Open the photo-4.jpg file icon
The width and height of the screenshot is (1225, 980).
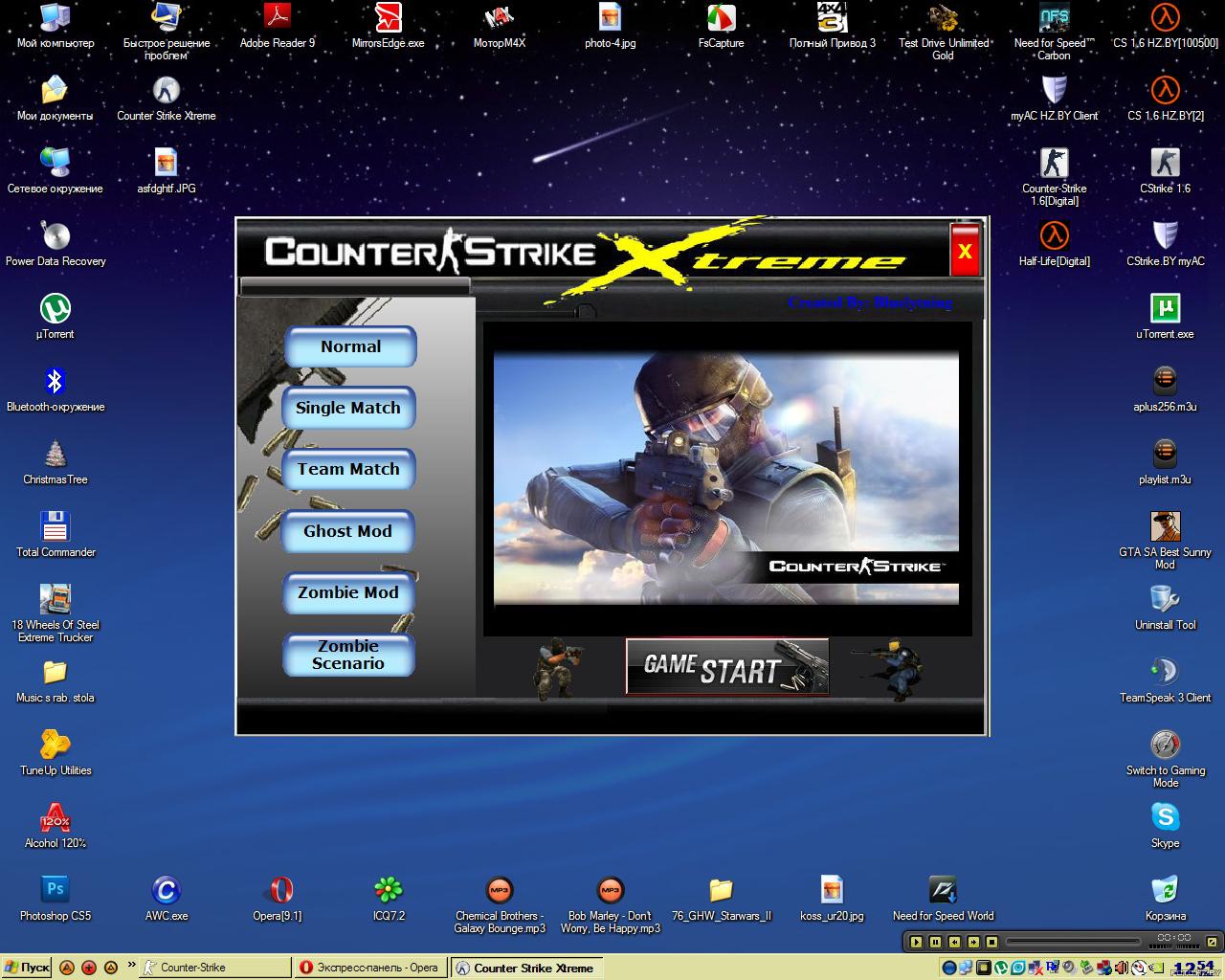[x=611, y=26]
